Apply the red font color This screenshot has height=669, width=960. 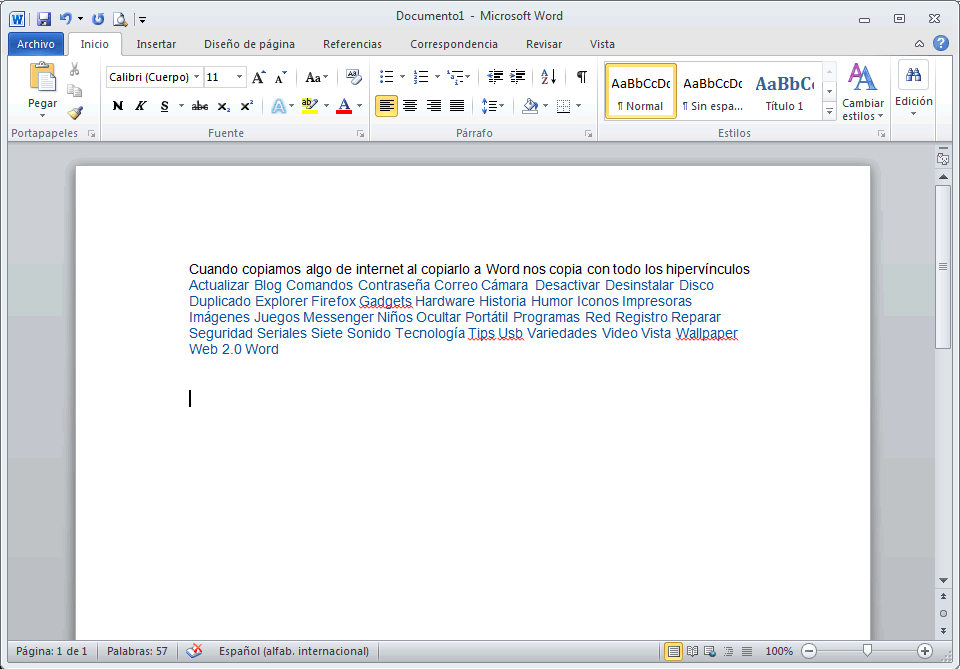pos(344,106)
